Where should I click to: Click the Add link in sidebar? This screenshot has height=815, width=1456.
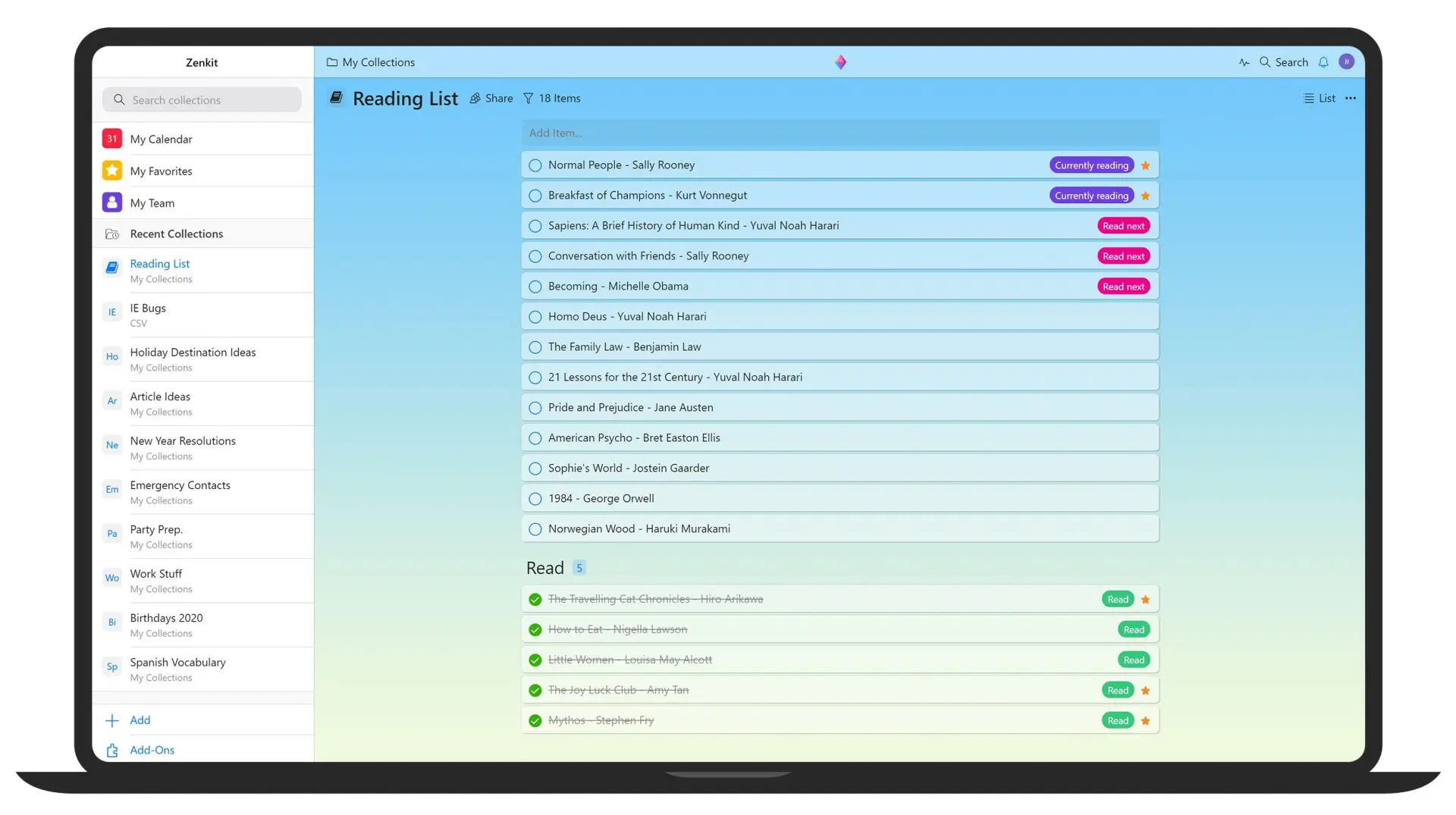(140, 720)
